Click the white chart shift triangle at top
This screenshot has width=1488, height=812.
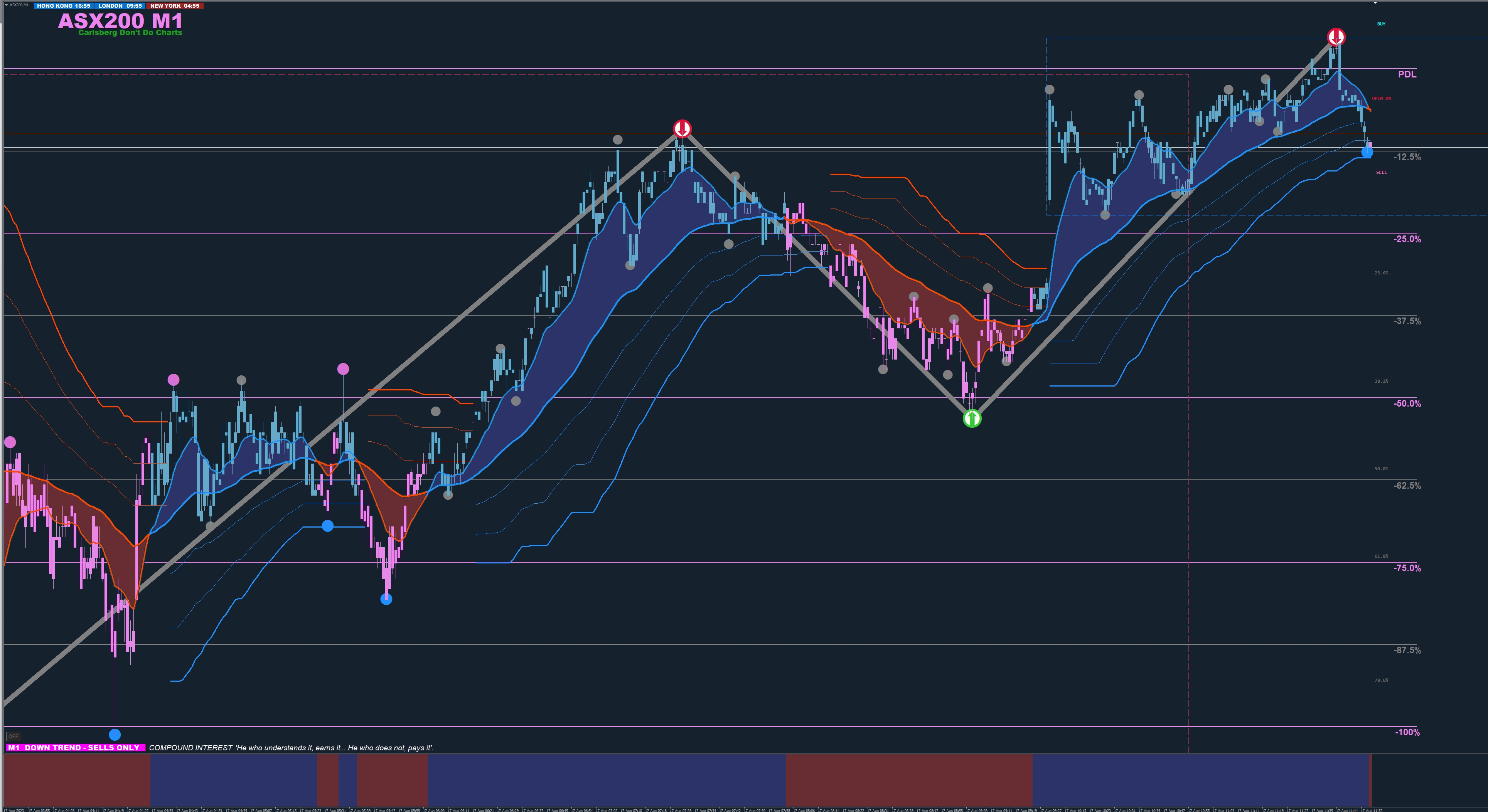[x=1375, y=3]
